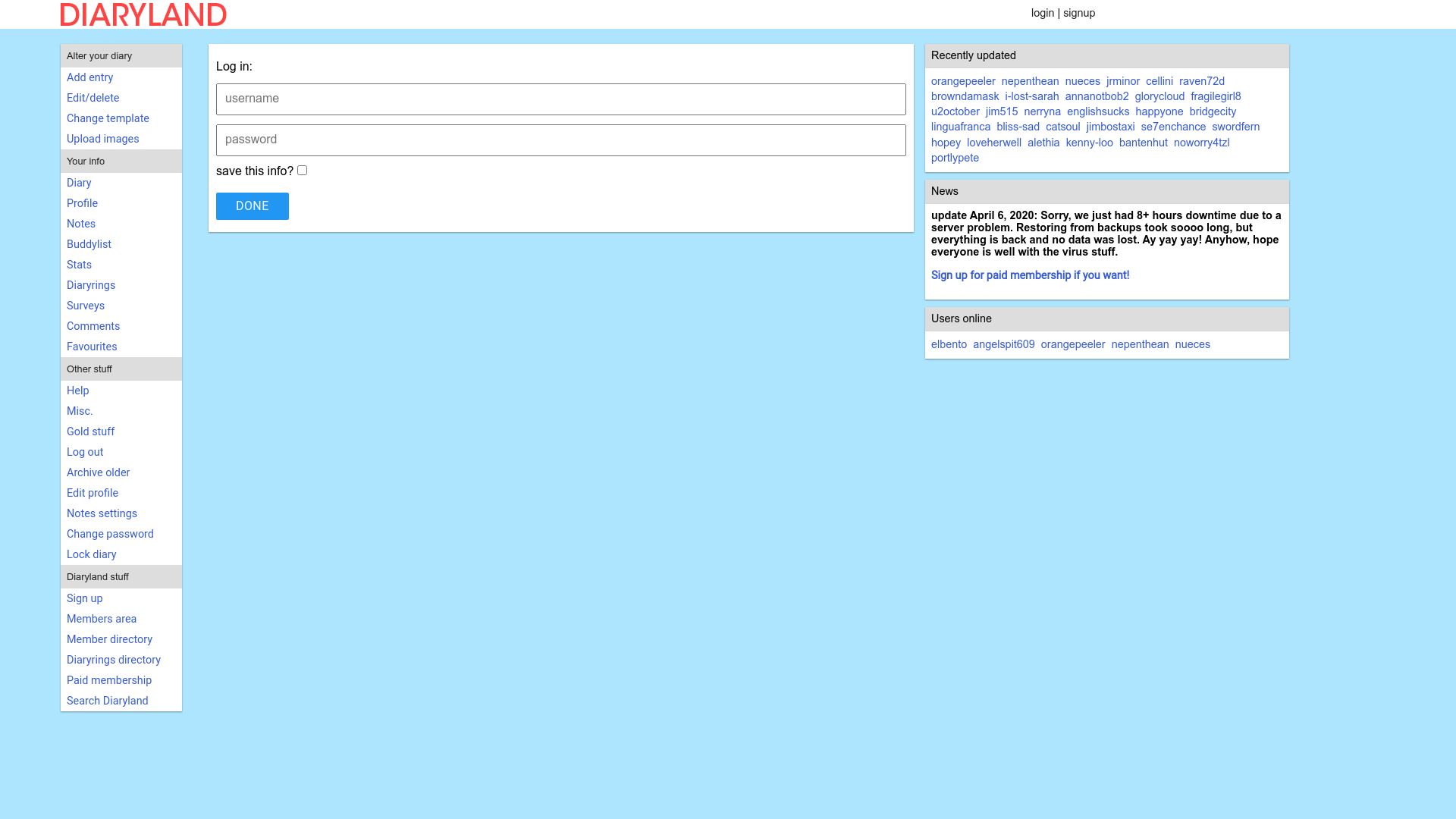Open the Help link
The height and width of the screenshot is (819, 1456).
pos(77,391)
